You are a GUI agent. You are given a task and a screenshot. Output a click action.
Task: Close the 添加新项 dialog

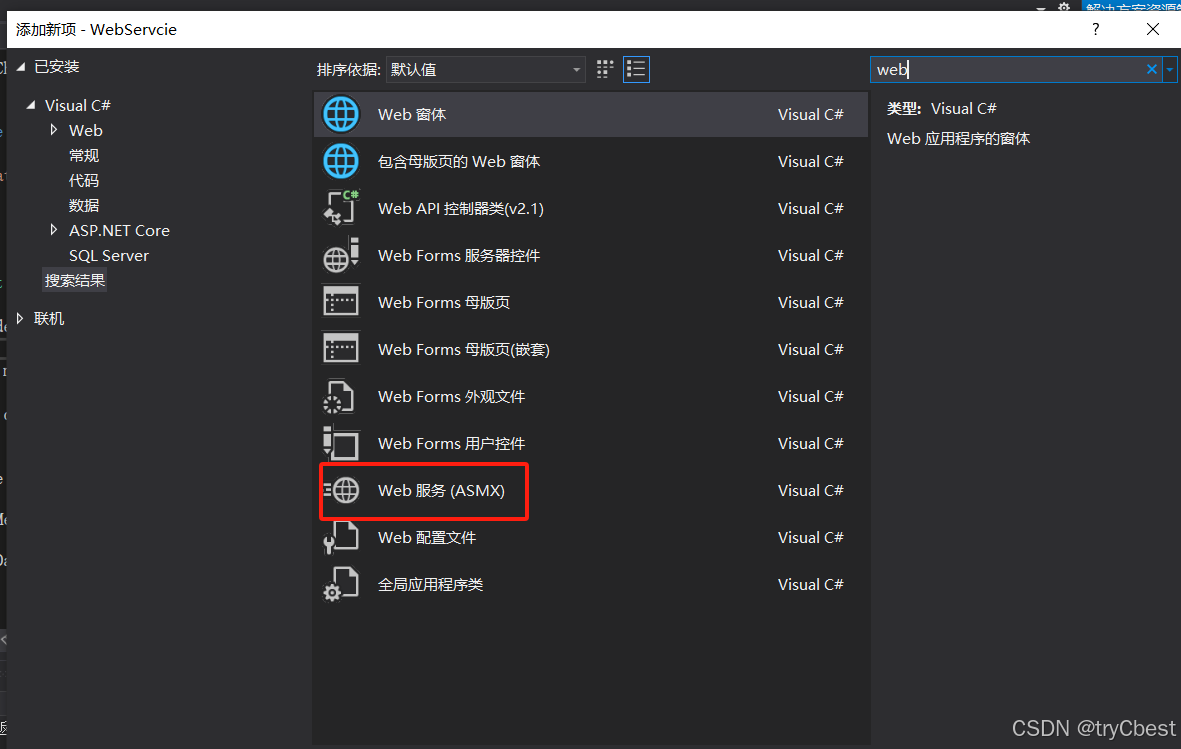click(x=1152, y=29)
